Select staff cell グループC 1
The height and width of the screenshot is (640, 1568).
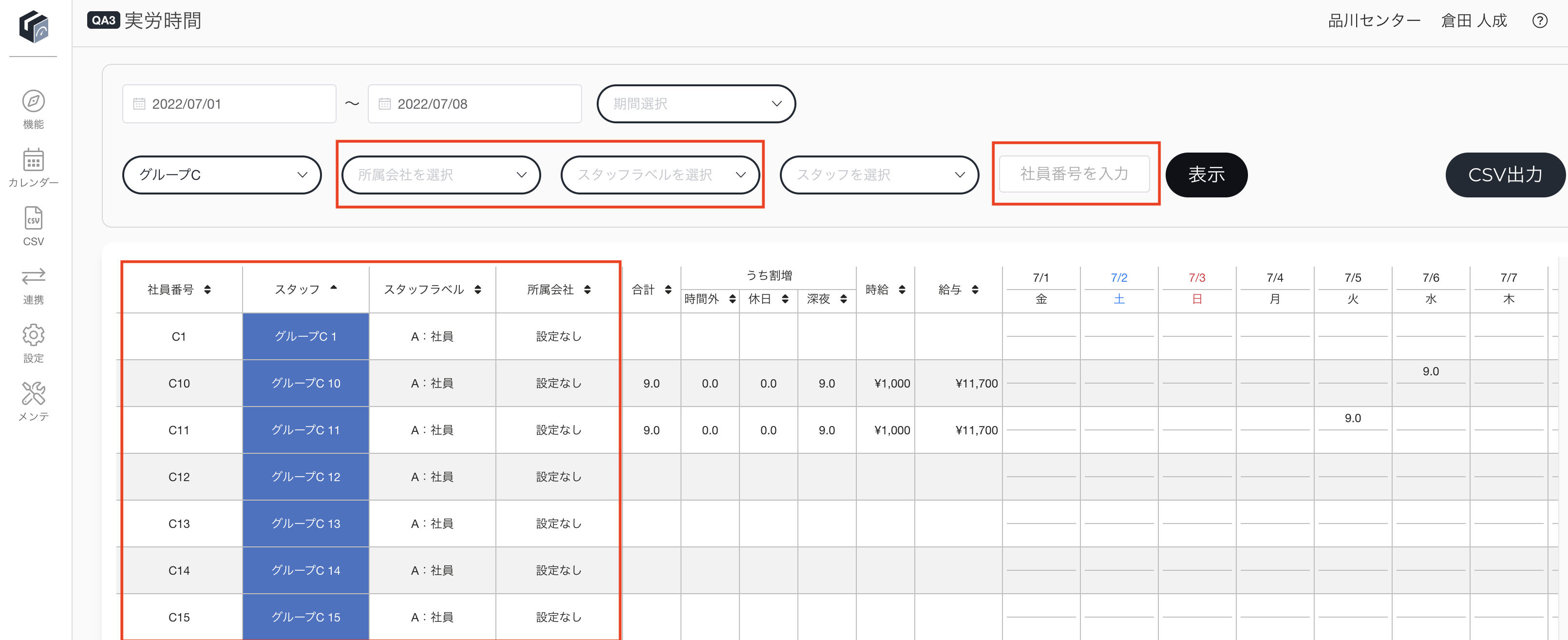click(x=305, y=336)
